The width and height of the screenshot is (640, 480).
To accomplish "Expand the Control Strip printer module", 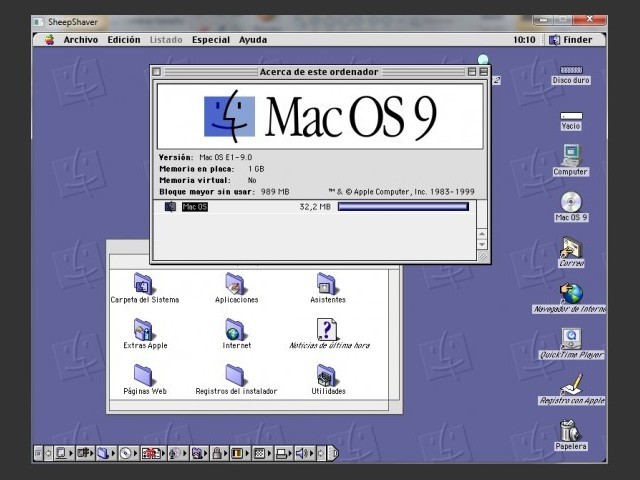I will click(284, 453).
